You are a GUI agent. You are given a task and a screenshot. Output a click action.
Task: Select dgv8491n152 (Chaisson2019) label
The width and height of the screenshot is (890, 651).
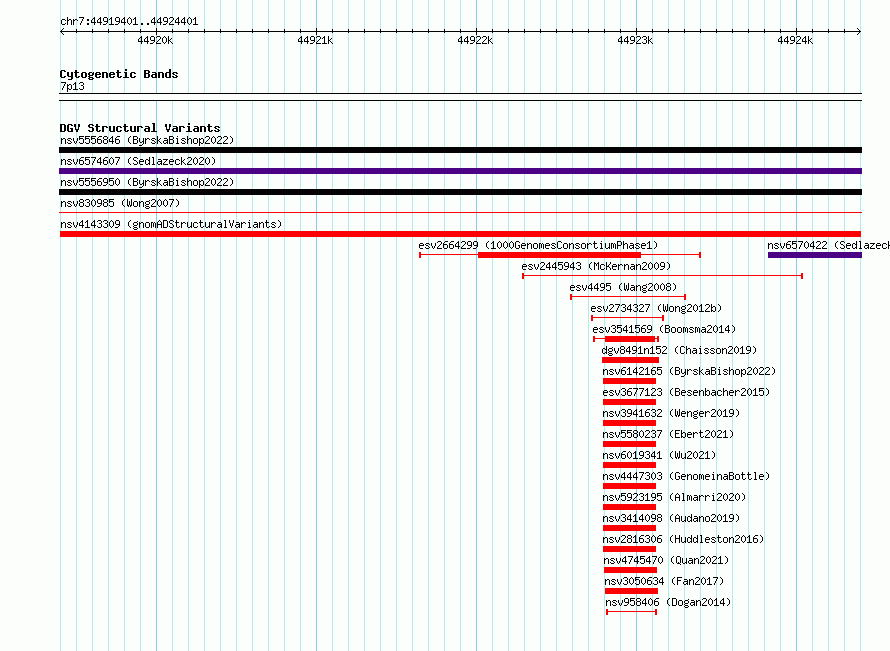(679, 350)
